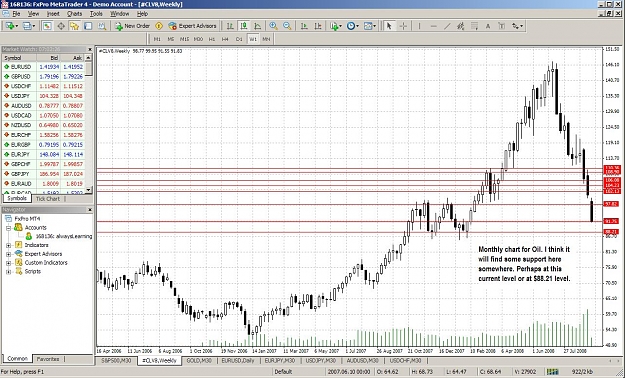Viewport: 625px width, 378px height.
Task: Open the Insert menu
Action: pos(53,14)
